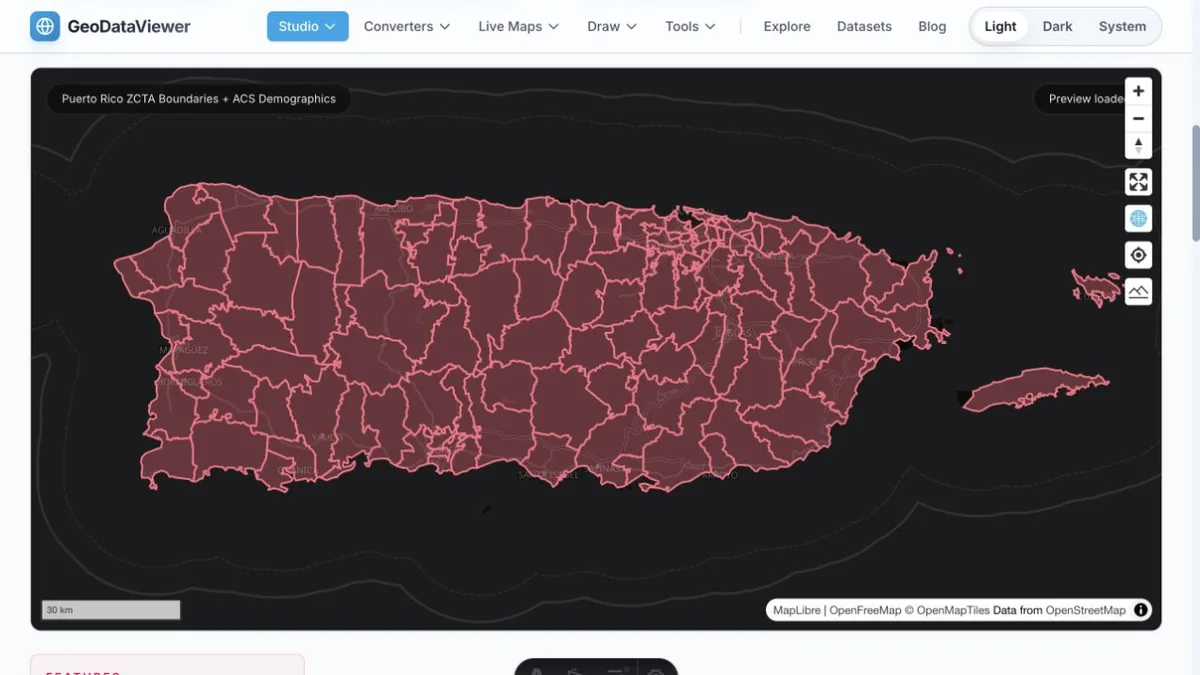Open the Studio dropdown menu
This screenshot has height=675, width=1200.
coord(308,26)
